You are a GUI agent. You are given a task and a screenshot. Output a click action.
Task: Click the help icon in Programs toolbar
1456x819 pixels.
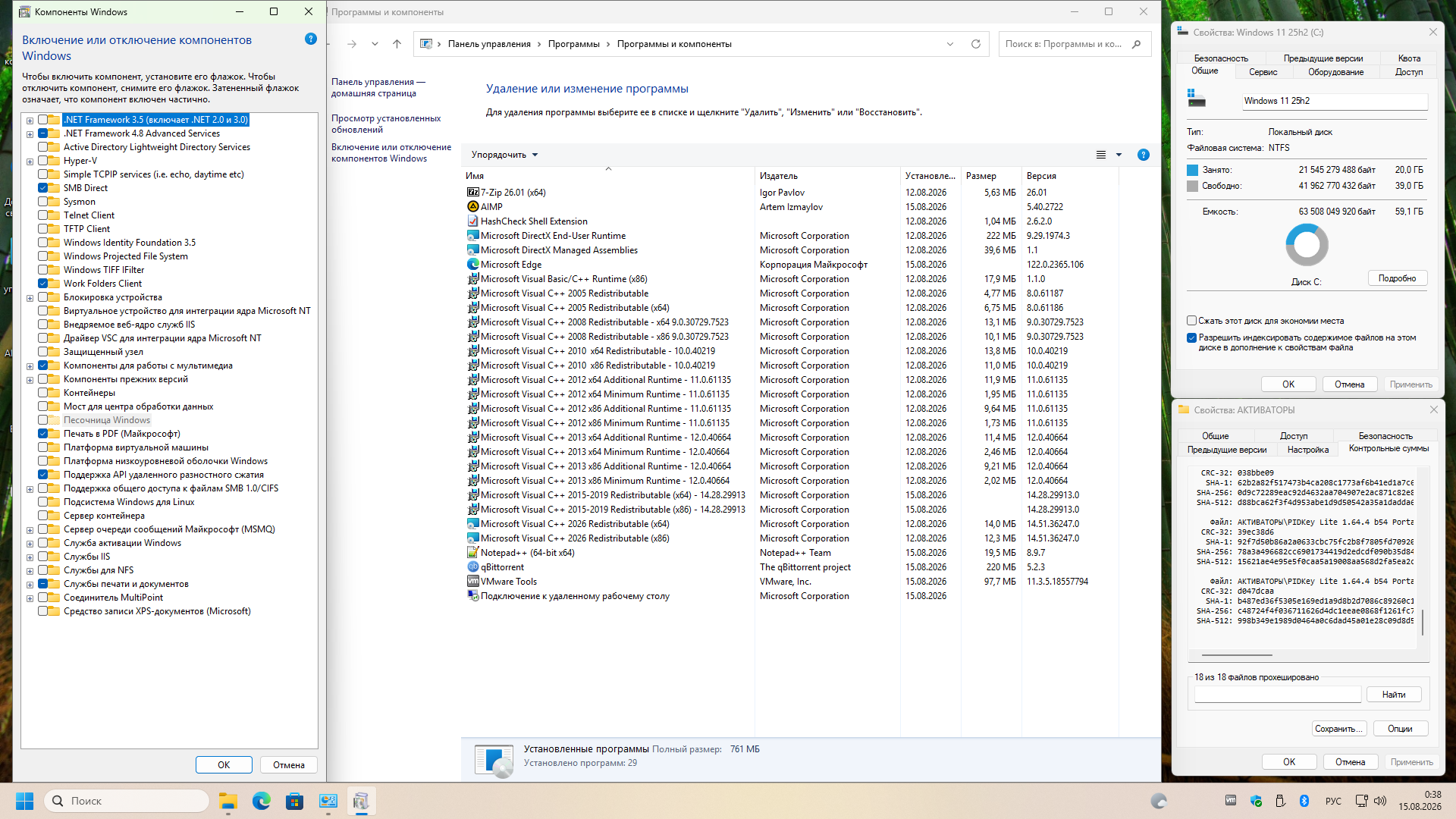[1144, 155]
